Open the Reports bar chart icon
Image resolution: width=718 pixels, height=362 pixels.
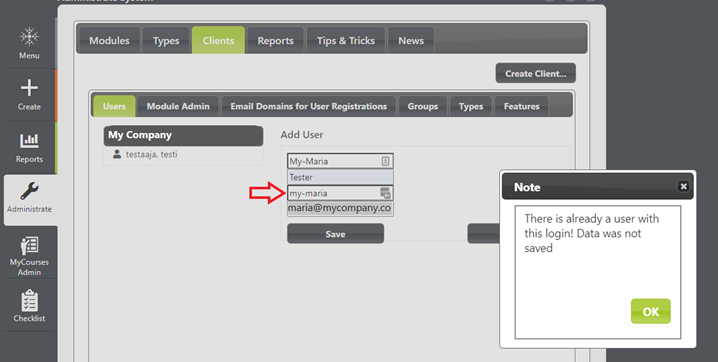[29, 140]
